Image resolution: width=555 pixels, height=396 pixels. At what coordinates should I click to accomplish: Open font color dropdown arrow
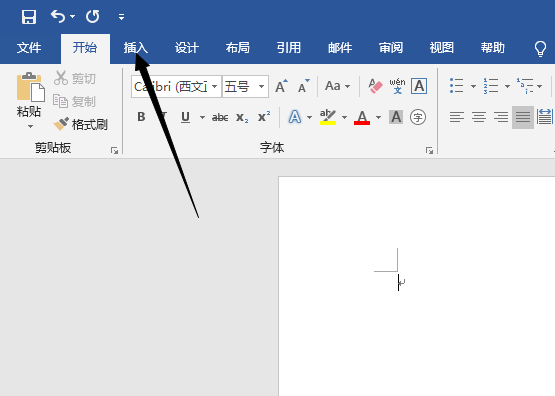378,117
